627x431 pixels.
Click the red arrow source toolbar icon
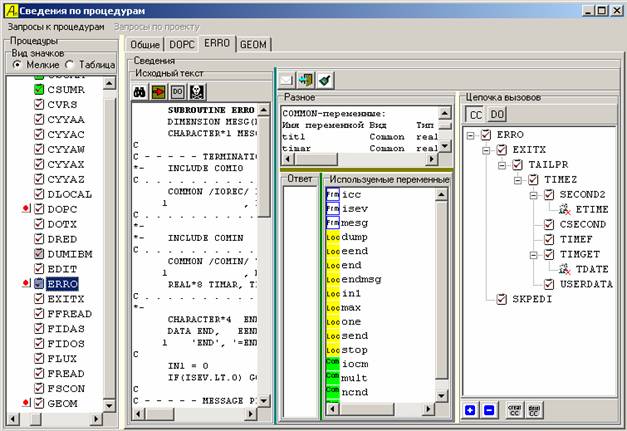tap(159, 92)
